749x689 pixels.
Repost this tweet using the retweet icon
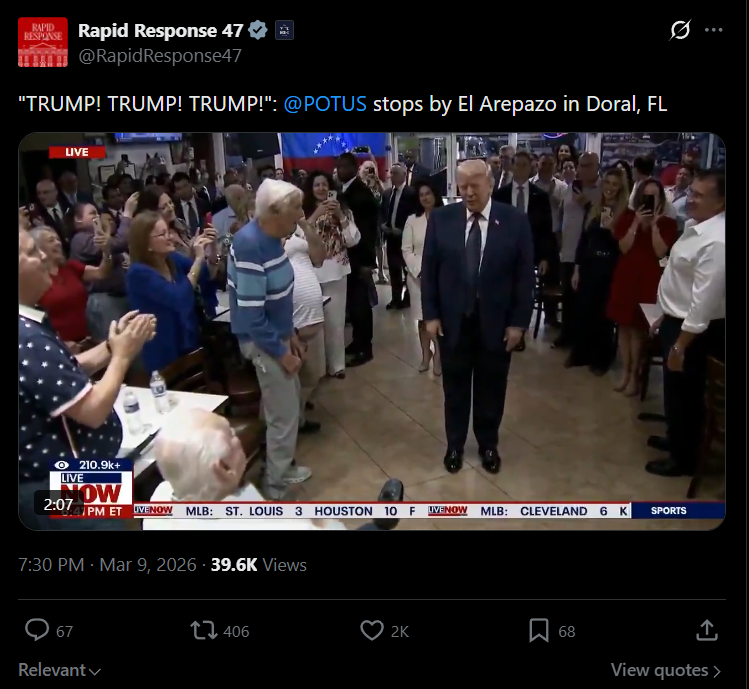pos(204,630)
